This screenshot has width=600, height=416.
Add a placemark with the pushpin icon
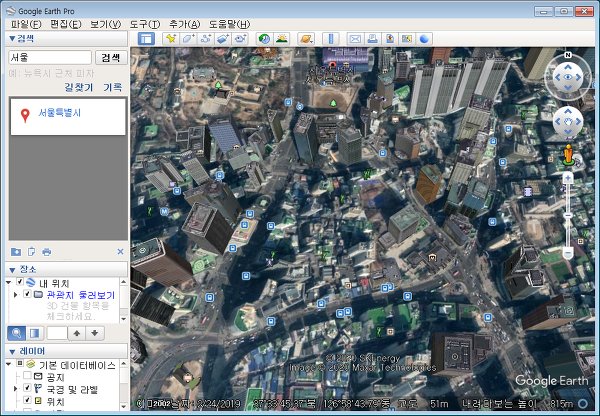click(171, 39)
